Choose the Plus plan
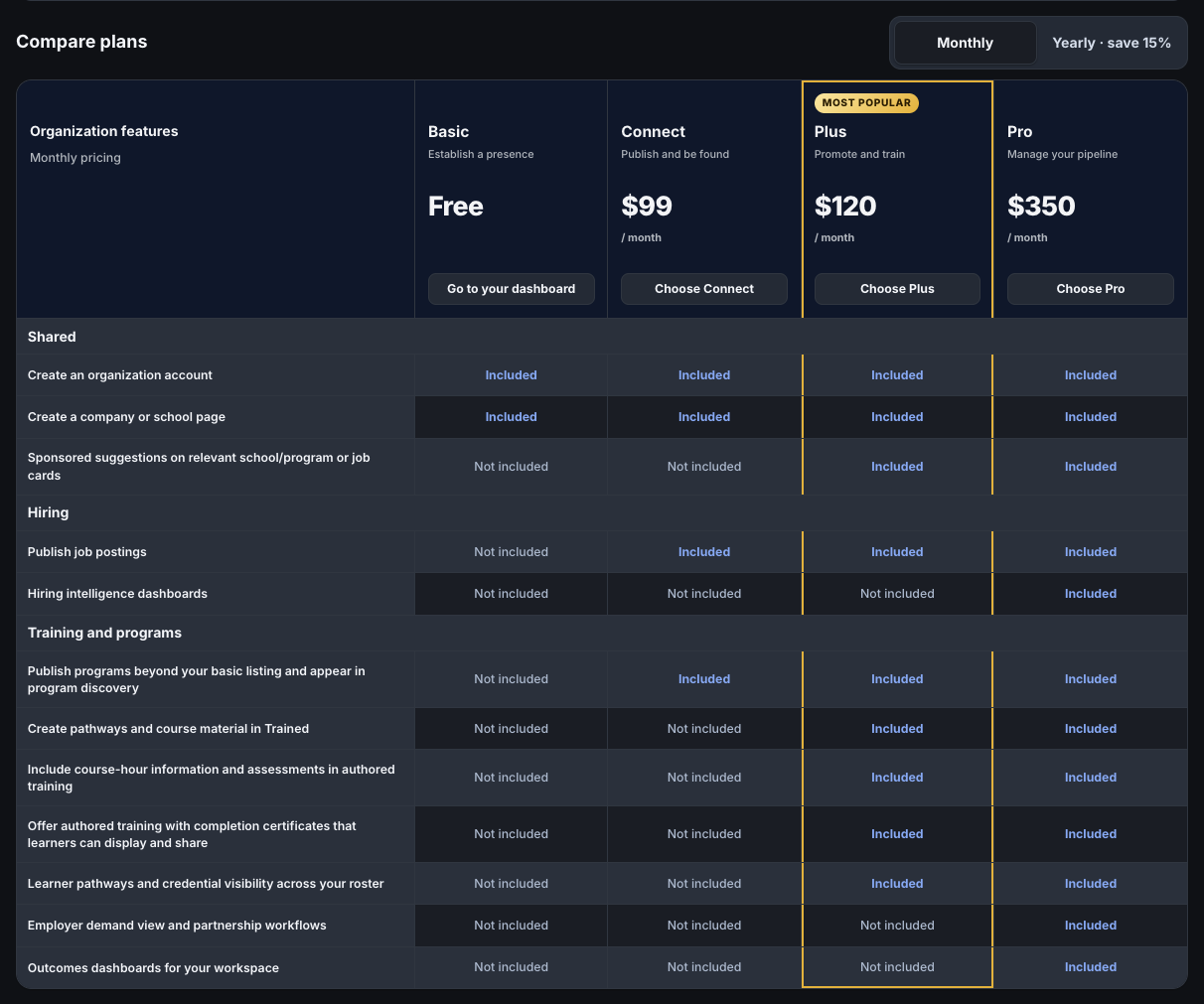Viewport: 1204px width, 1004px height. click(897, 289)
